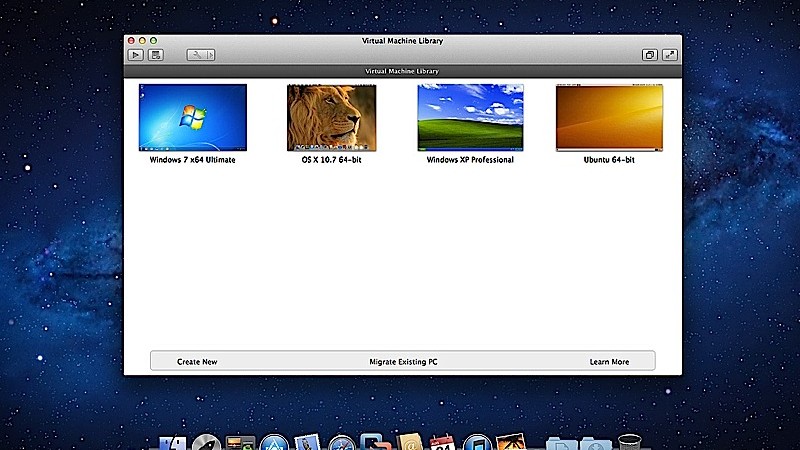Click the 'Ubuntu 64-bit' name label
The width and height of the screenshot is (800, 450).
click(x=609, y=160)
